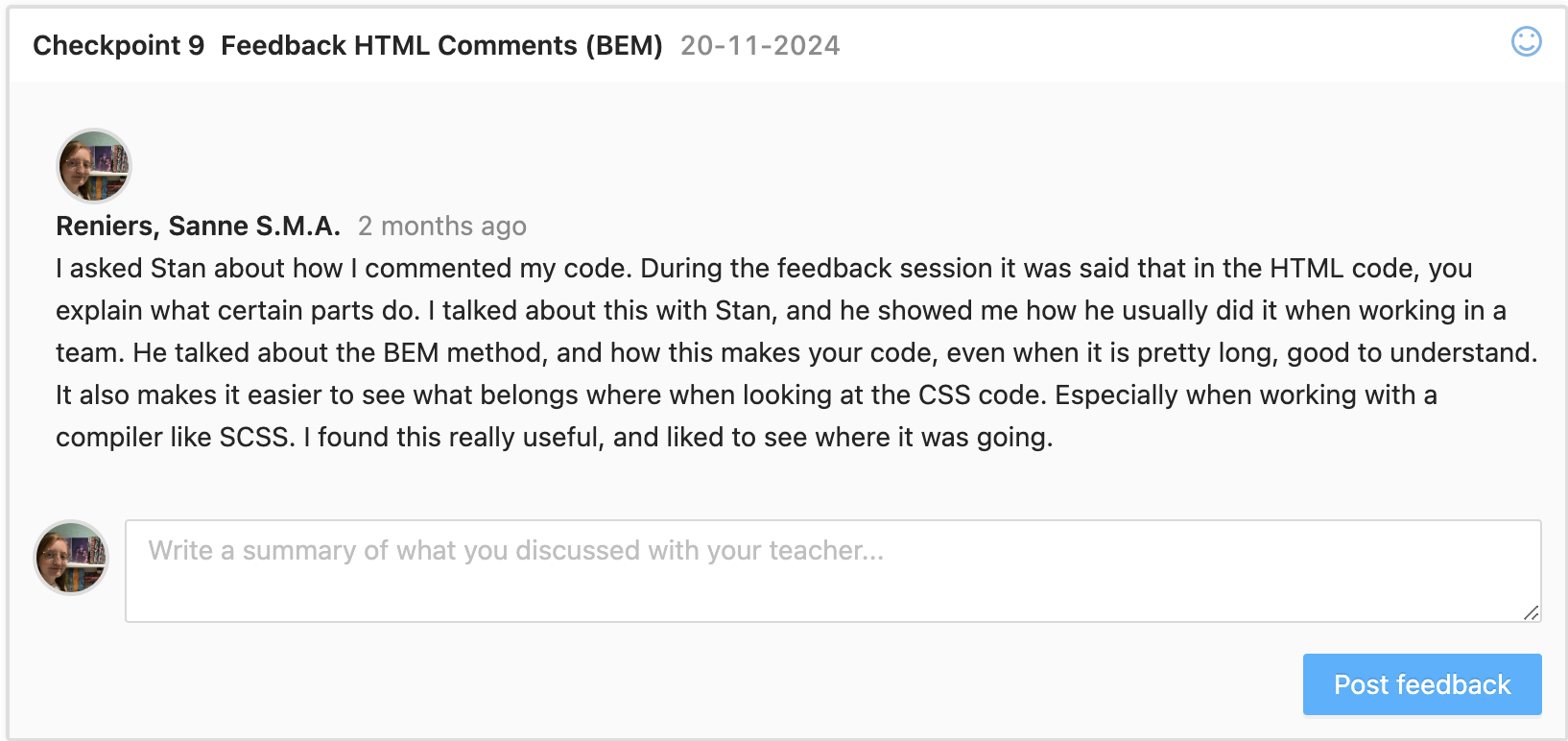Viewport: 1568px width, 741px height.
Task: Click the word "SCSS" in the comment
Action: (x=254, y=438)
